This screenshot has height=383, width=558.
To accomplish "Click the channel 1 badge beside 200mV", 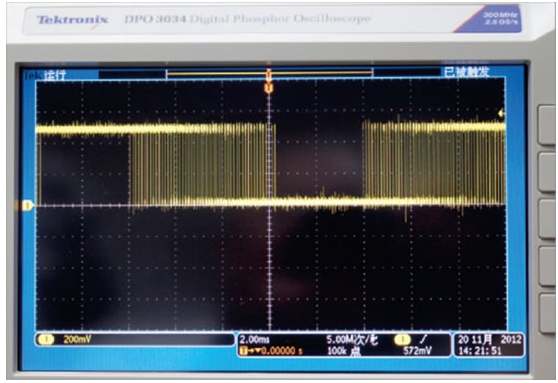I will tap(46, 340).
